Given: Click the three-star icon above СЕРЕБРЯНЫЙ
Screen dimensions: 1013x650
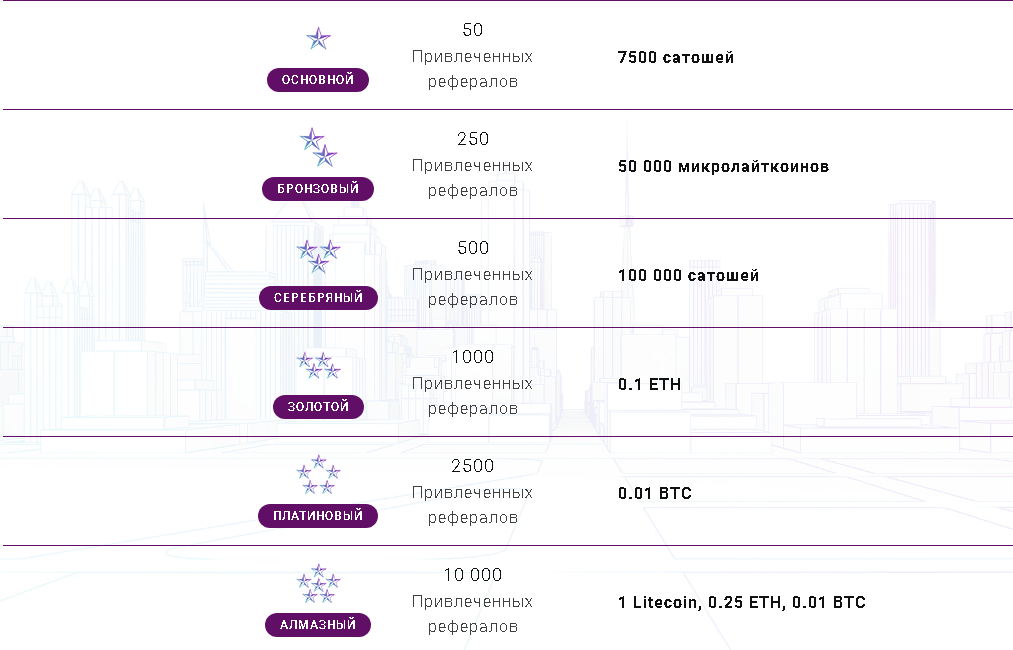Looking at the screenshot, I should (x=318, y=256).
